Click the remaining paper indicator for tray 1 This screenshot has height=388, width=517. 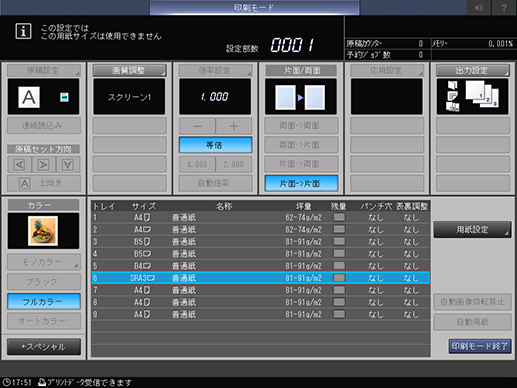tap(339, 217)
